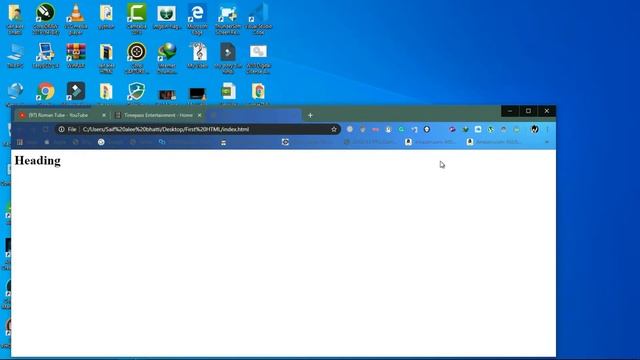Open the Corel CAPTURE desktop shortcut
Screen dimensions: 640x360
137,58
